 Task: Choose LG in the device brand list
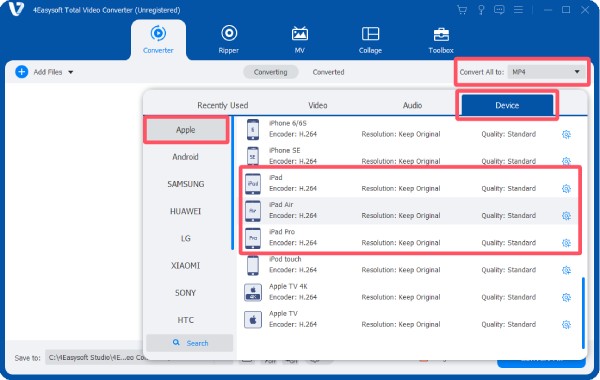click(186, 238)
